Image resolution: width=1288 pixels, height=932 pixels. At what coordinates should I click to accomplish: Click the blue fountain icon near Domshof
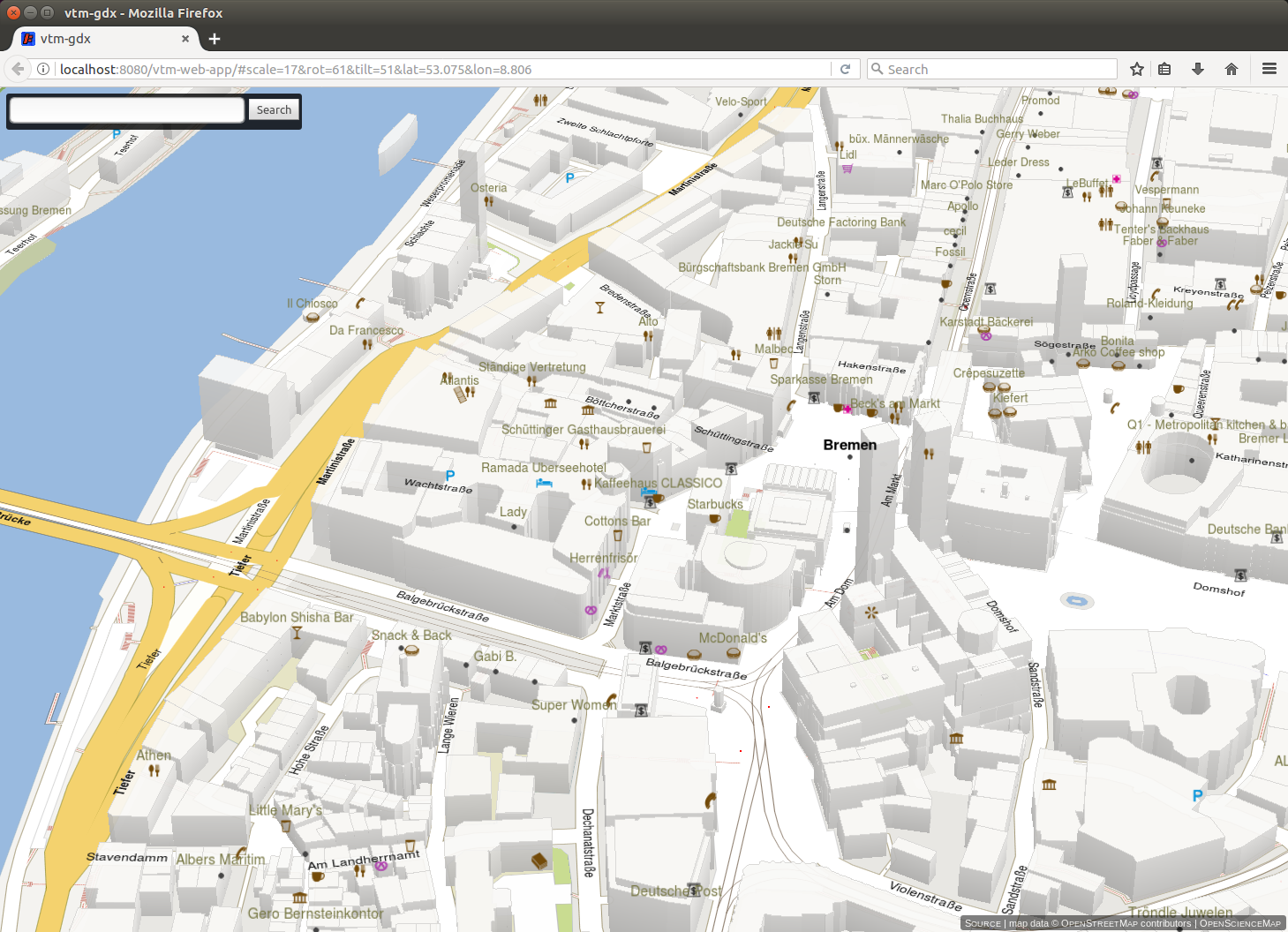[1076, 601]
